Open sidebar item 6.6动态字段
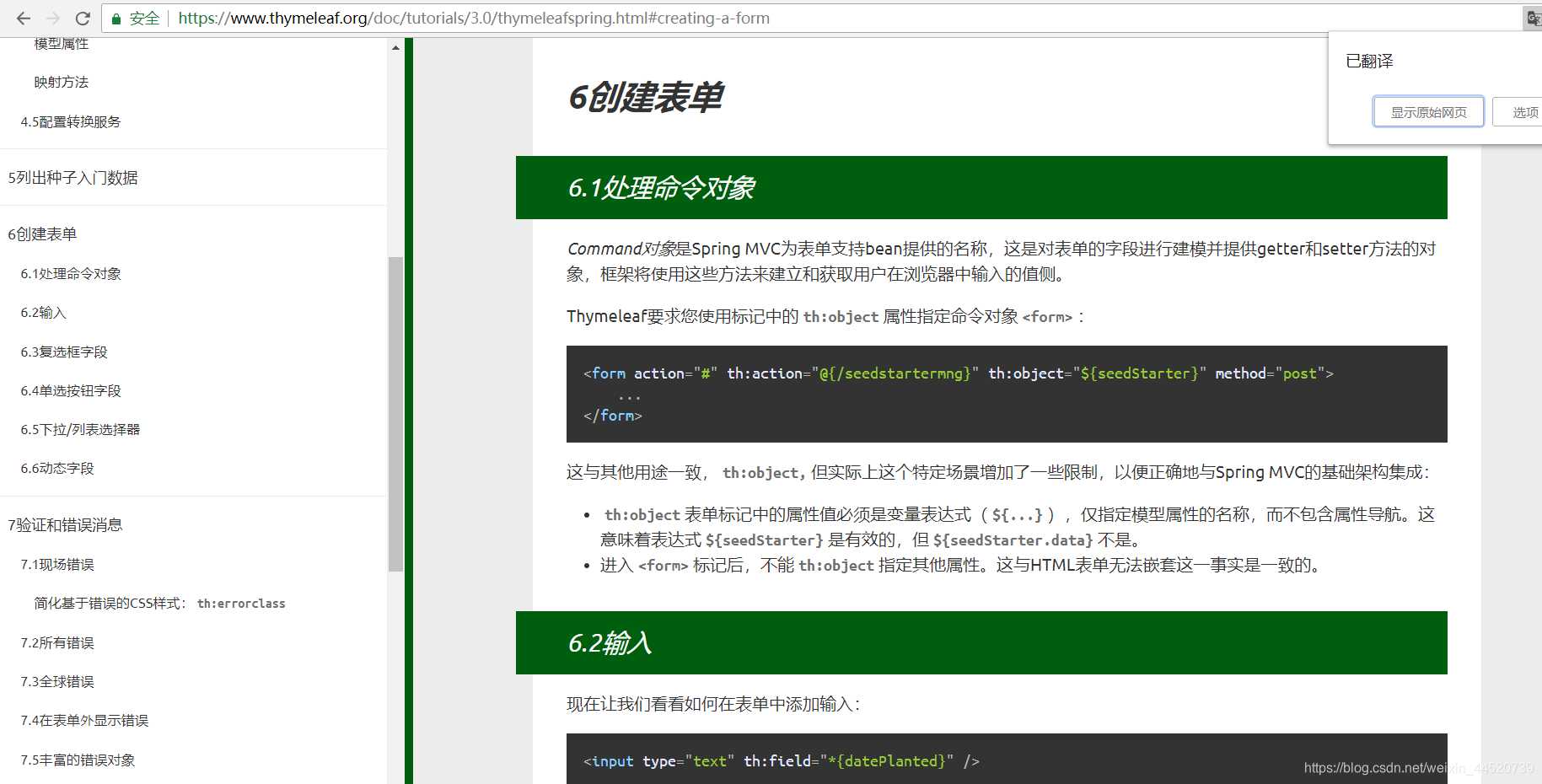Screen dimensions: 1542x784 click(x=57, y=468)
